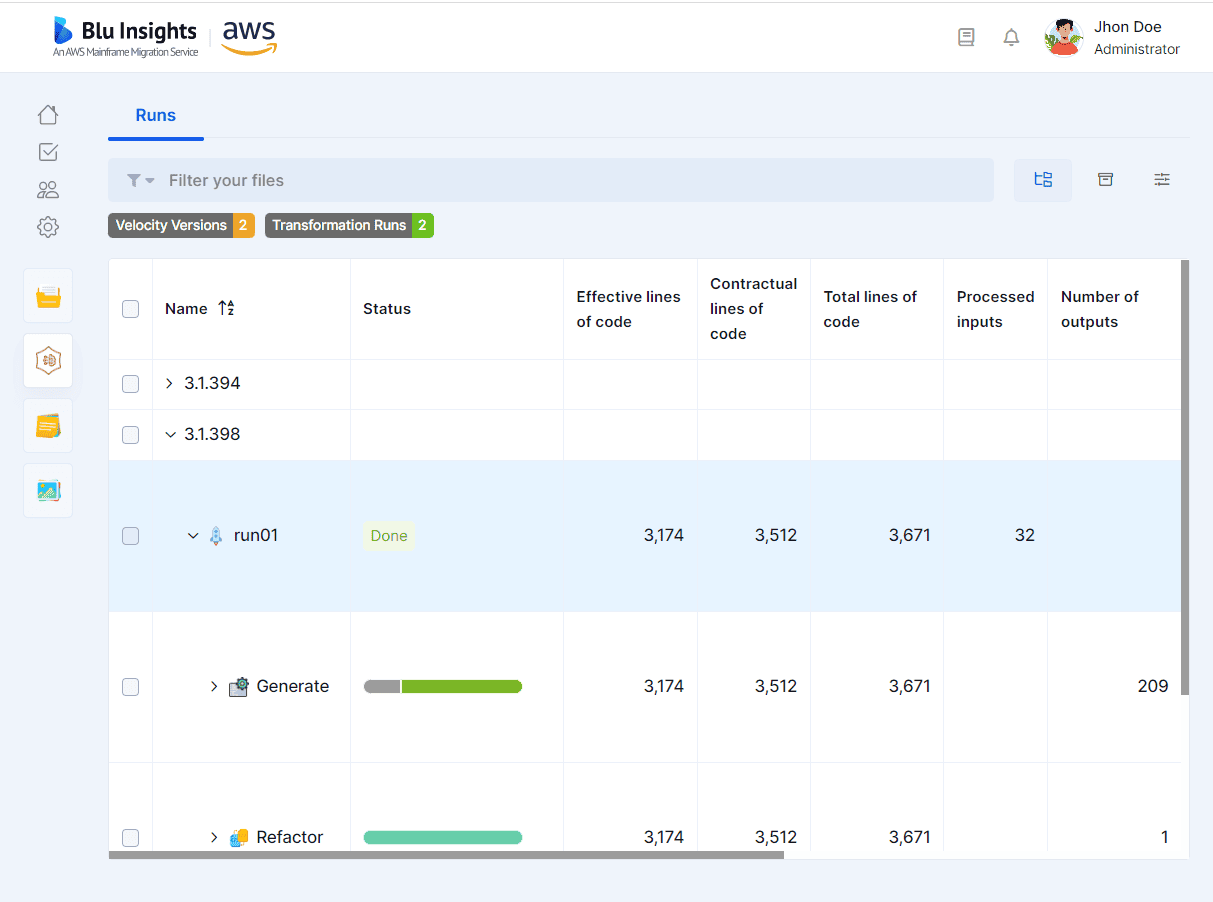Screen dimensions: 1213x902
Task: Open the yellow sticky notes tool in the sidebar
Action: 48,426
